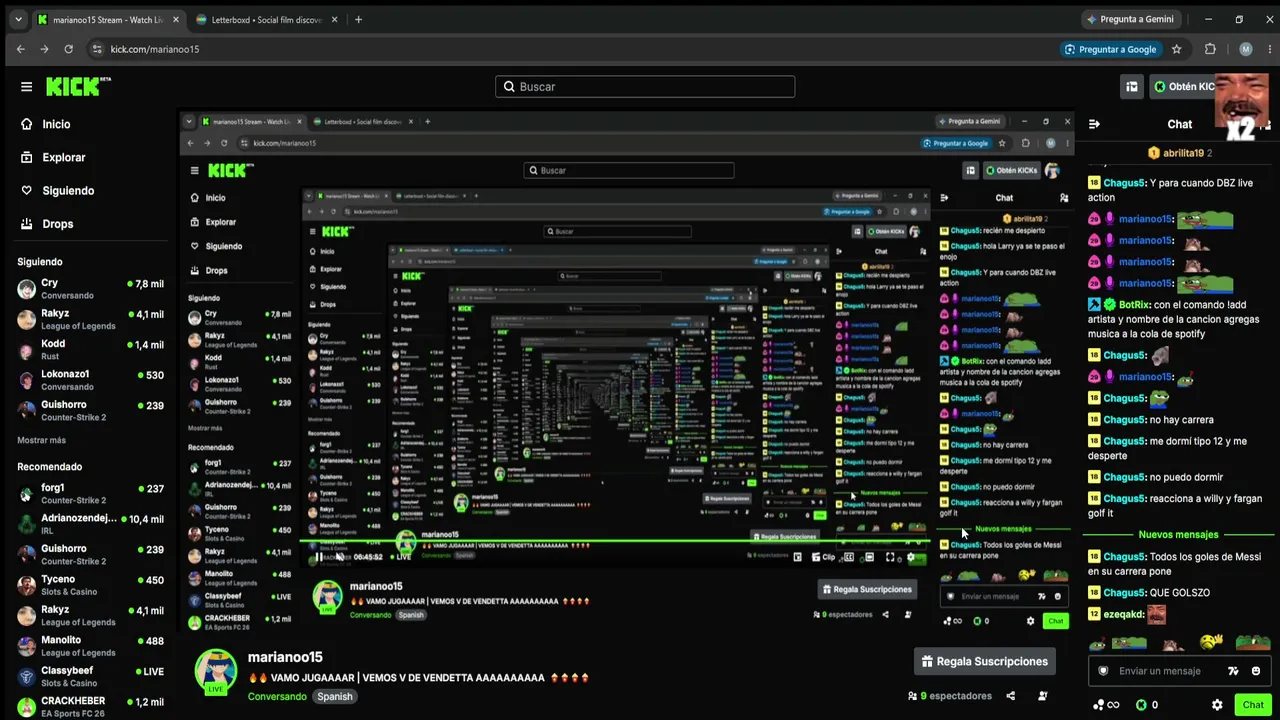Screen dimensions: 1280x720
Task: Open CRACKHEBER's EA Sports channel
Action: (x=90, y=706)
